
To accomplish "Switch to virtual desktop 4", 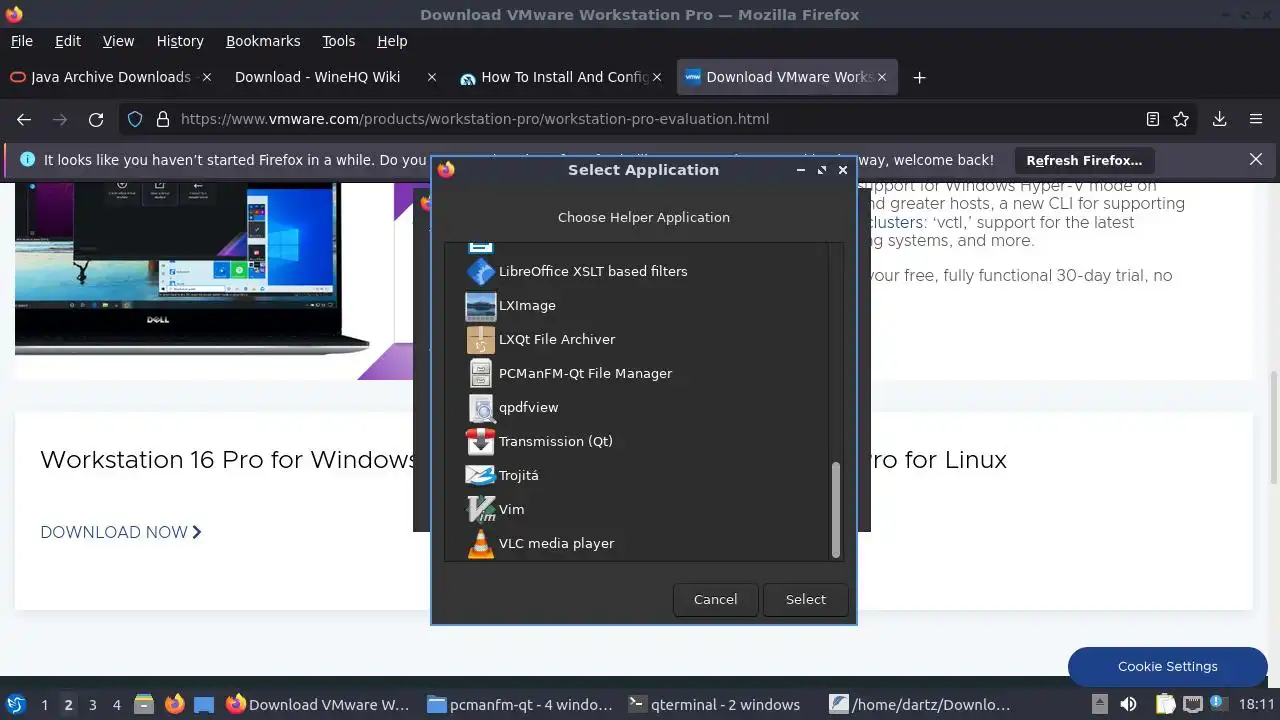I will [116, 705].
